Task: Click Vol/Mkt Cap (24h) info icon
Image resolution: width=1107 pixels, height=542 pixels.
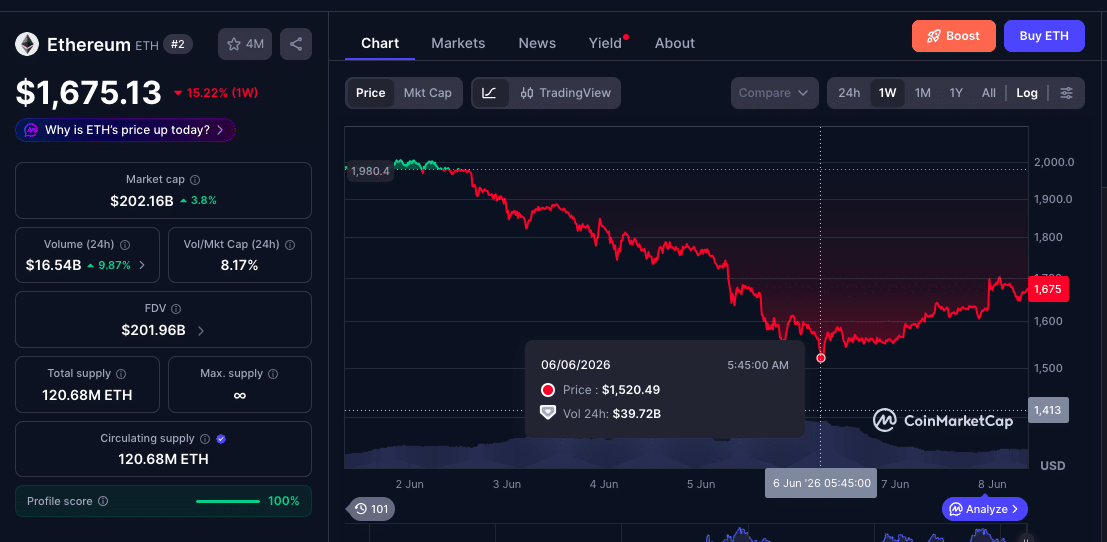Action: point(289,245)
